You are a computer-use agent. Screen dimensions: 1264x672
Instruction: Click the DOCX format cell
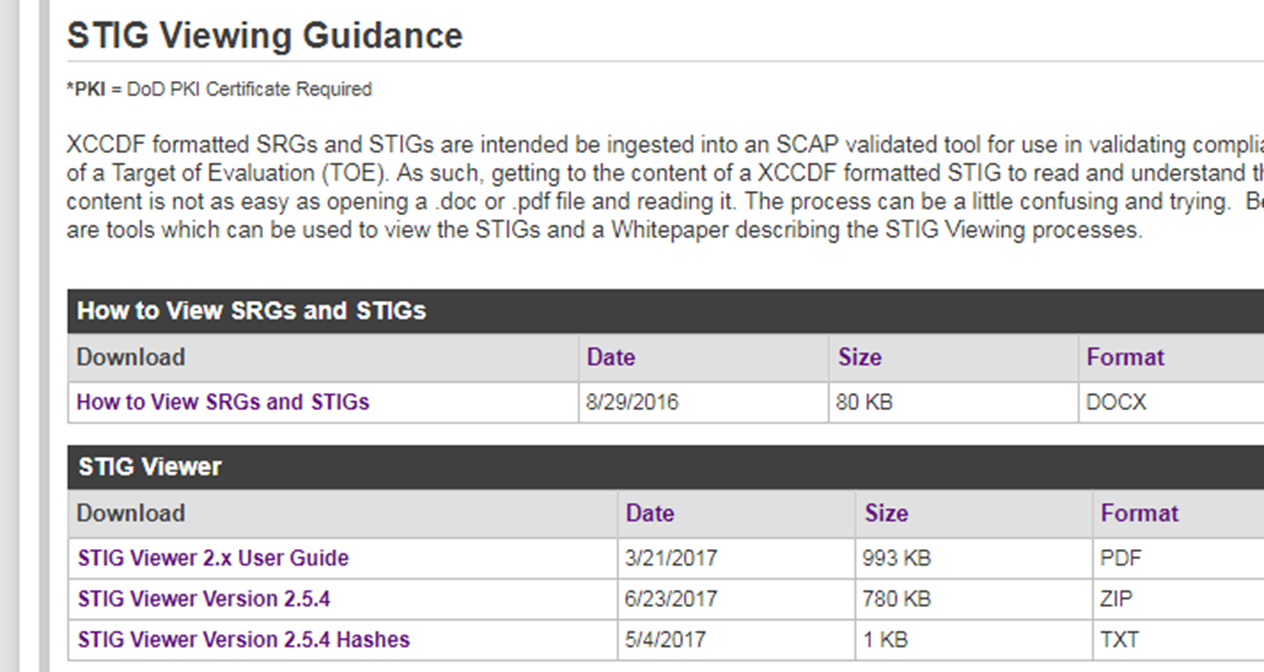click(x=1116, y=402)
